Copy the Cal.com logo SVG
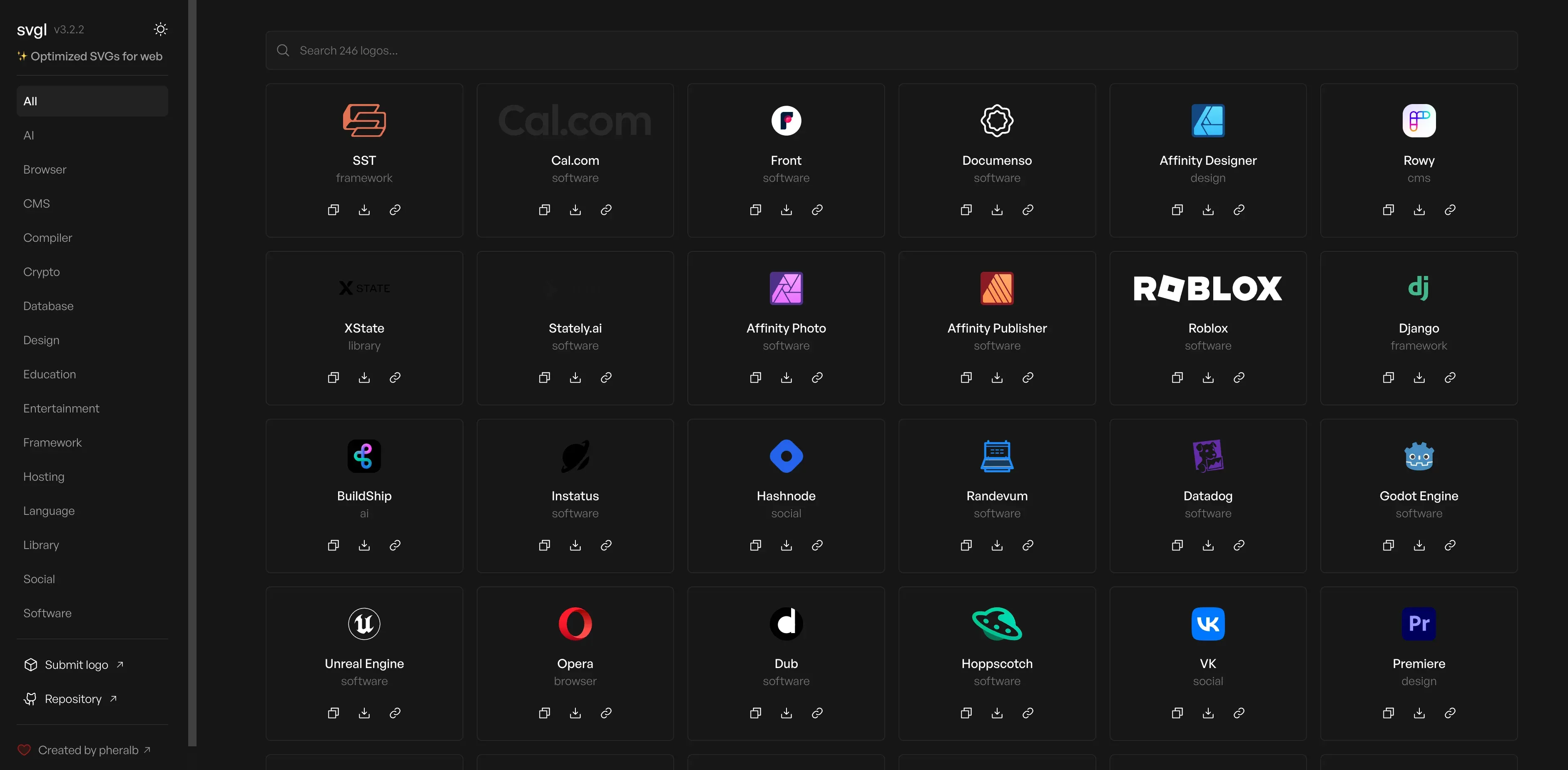The width and height of the screenshot is (1568, 770). pos(545,210)
